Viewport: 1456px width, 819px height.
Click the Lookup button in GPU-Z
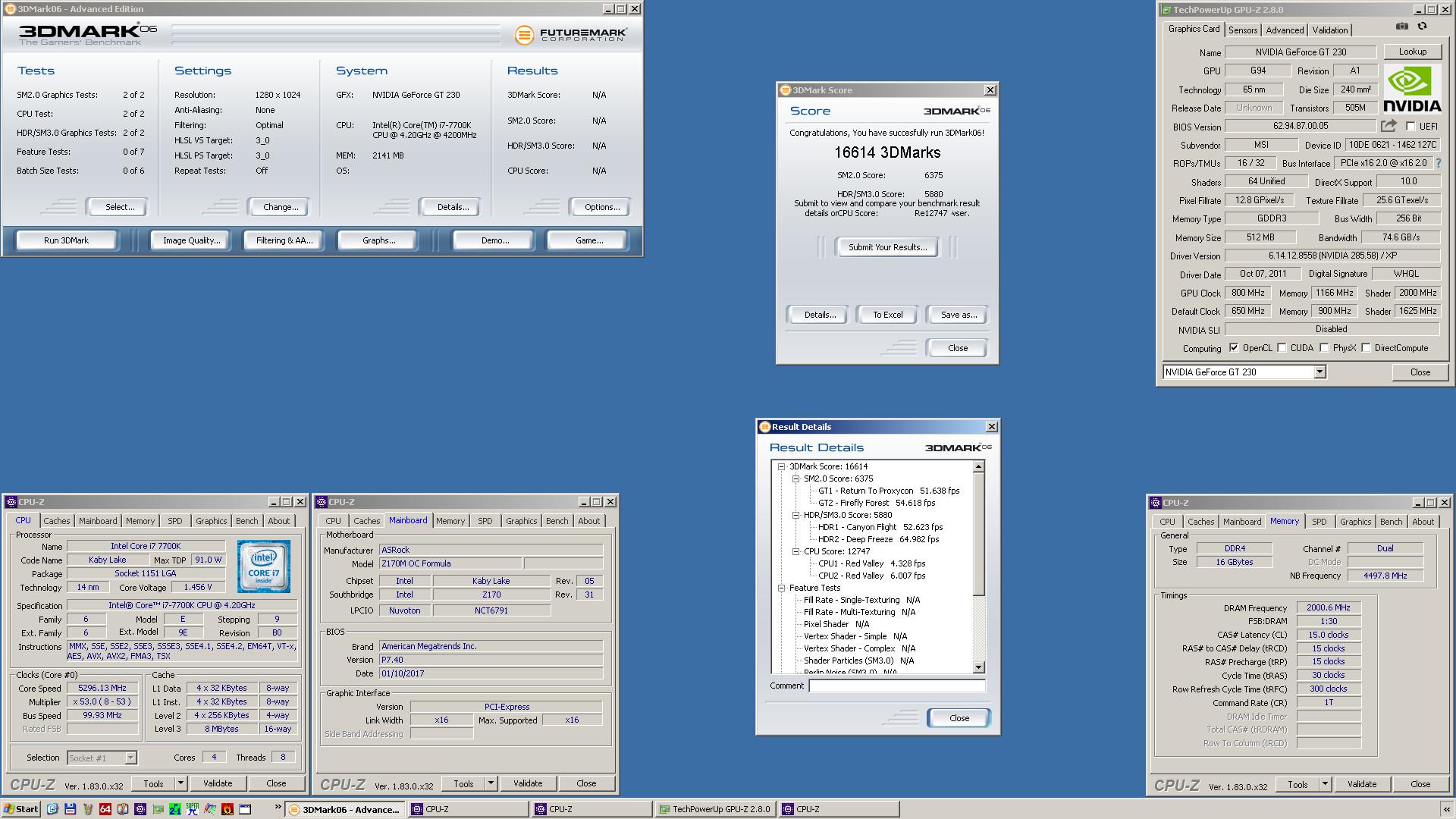pyautogui.click(x=1412, y=52)
